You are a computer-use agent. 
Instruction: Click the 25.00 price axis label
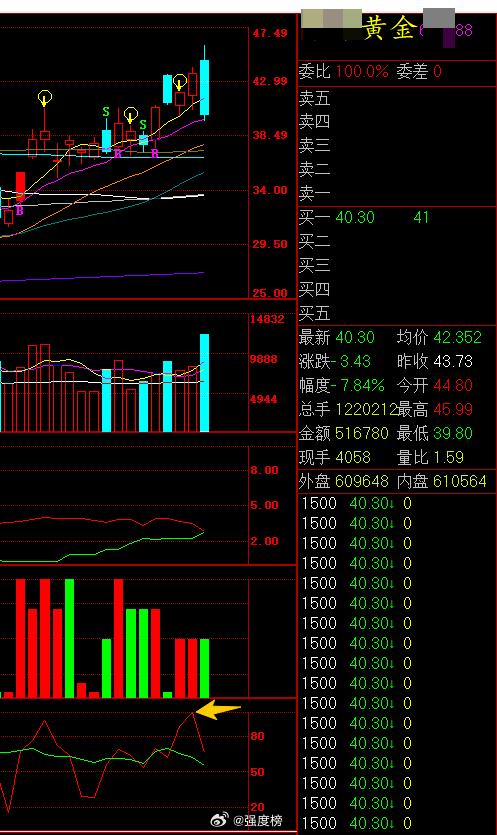pyautogui.click(x=270, y=293)
